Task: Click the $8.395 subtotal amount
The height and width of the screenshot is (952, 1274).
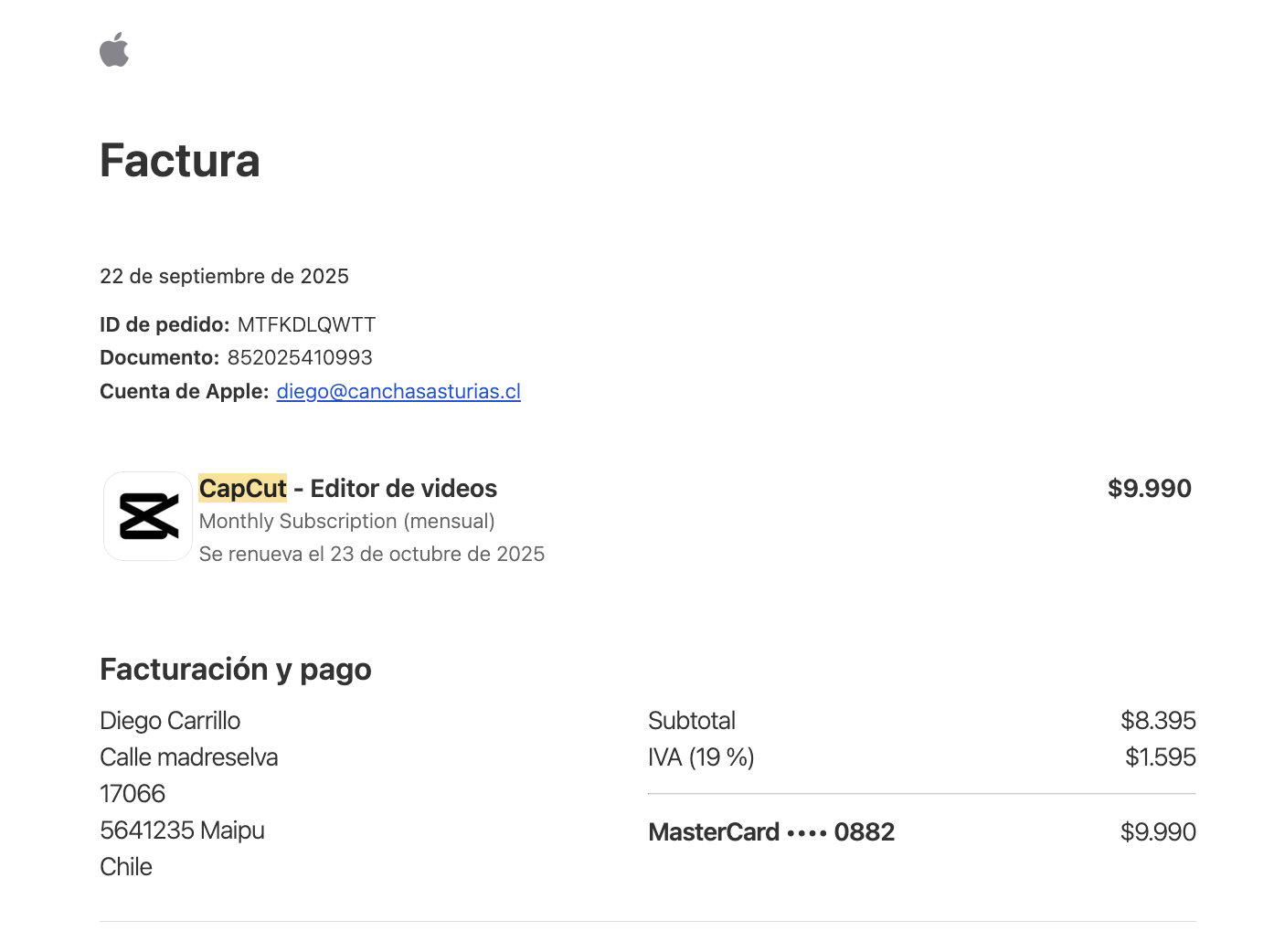Action: [1158, 721]
